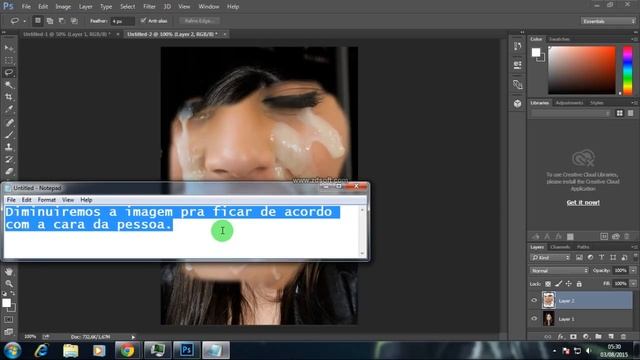Screen dimensions: 640x360
Task: Select the Eraser tool
Action: click(x=9, y=171)
